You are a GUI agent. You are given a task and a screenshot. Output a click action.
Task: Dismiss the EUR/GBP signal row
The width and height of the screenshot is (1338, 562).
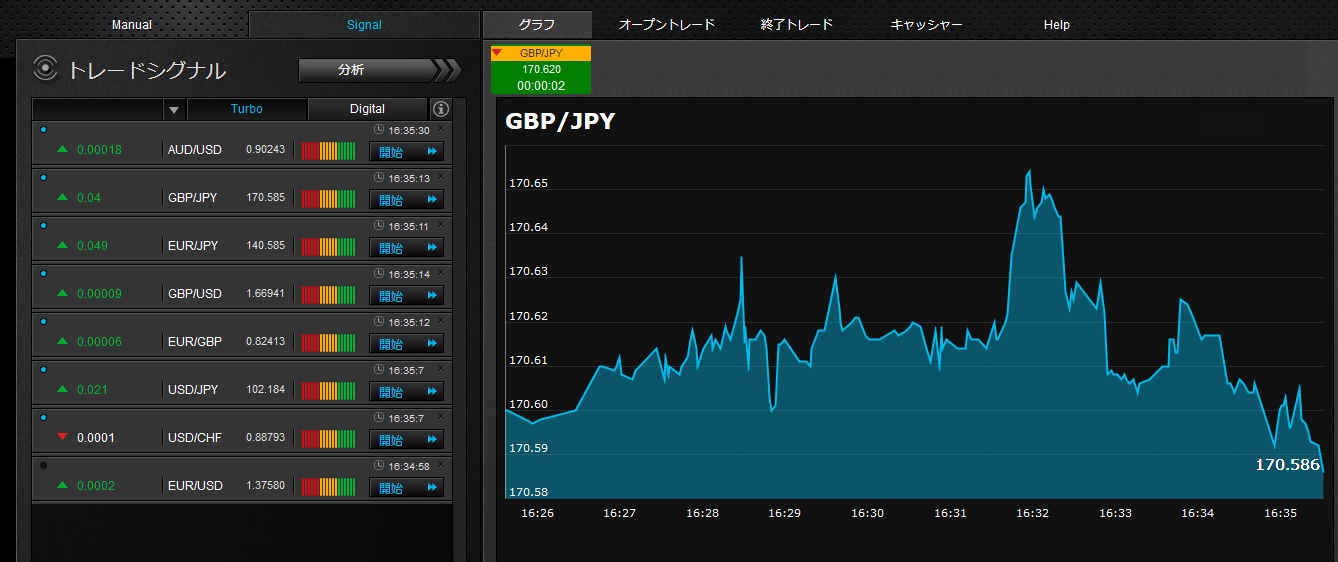tap(441, 320)
